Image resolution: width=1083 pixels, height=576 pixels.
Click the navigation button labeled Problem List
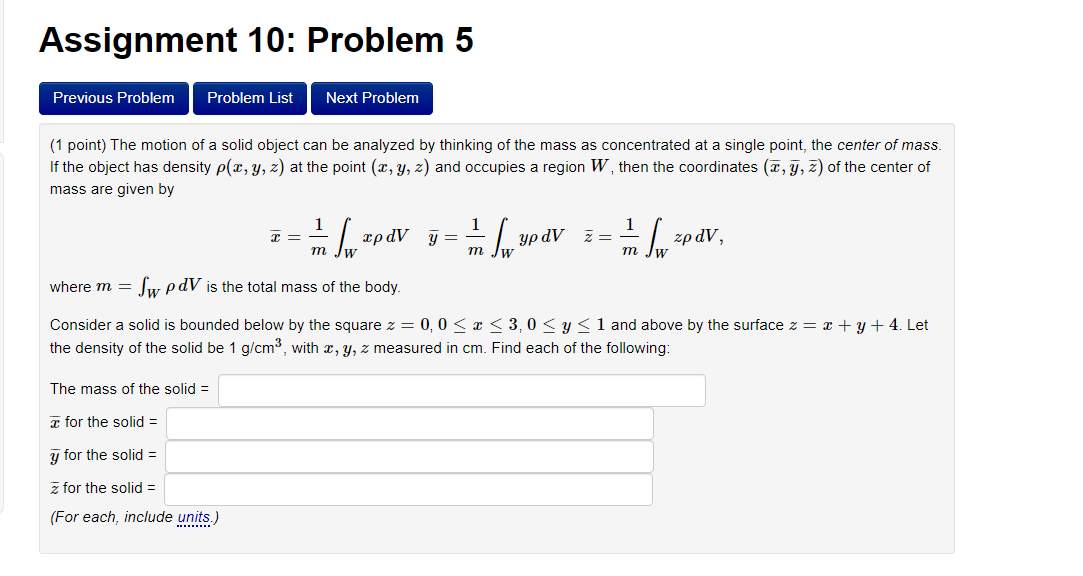[x=249, y=98]
